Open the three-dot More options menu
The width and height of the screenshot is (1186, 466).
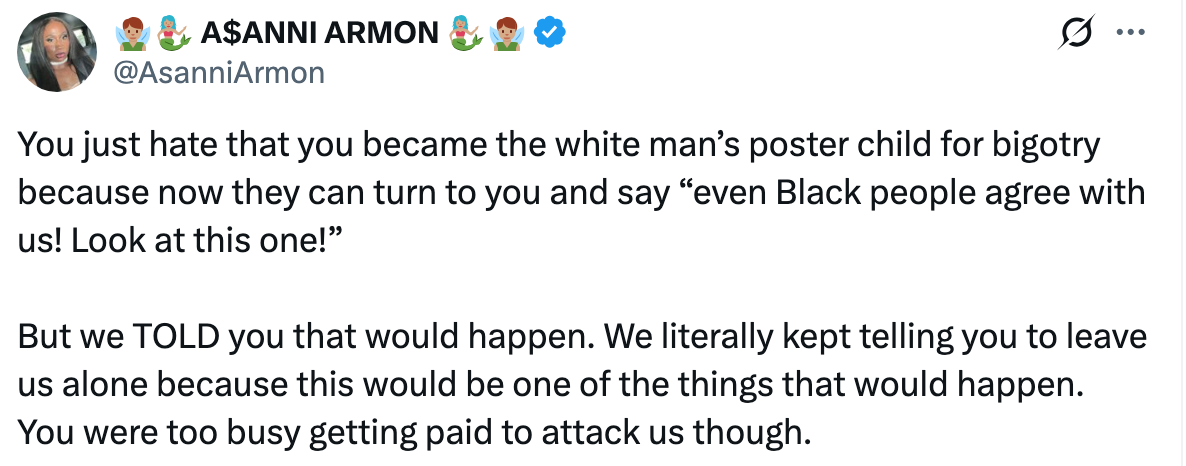point(1129,32)
